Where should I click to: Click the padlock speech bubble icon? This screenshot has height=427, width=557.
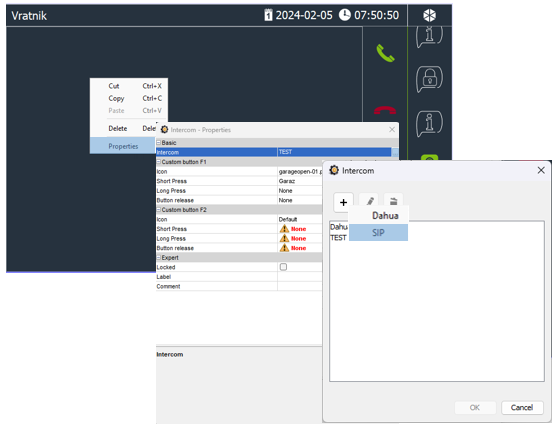(x=429, y=79)
